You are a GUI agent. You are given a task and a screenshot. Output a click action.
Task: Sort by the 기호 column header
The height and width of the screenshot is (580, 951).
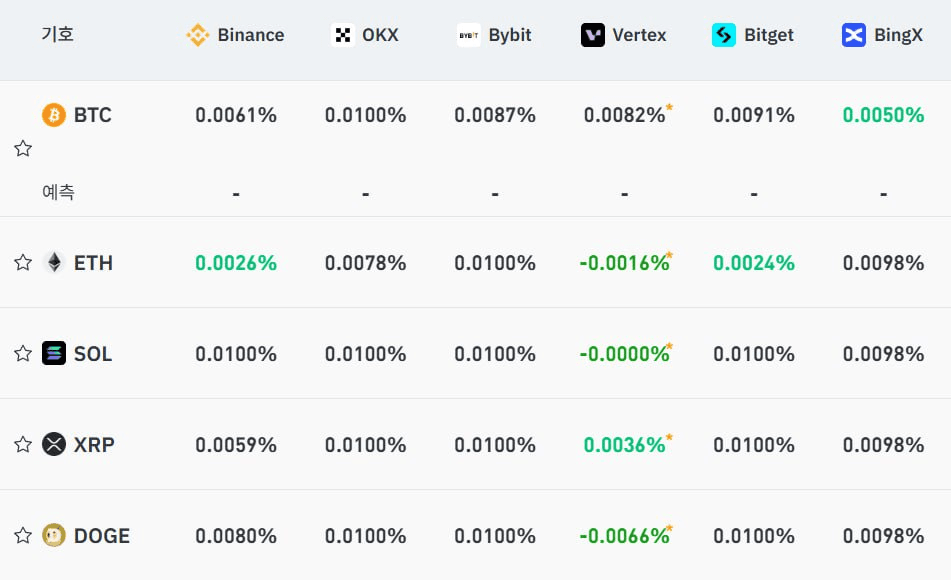[57, 34]
